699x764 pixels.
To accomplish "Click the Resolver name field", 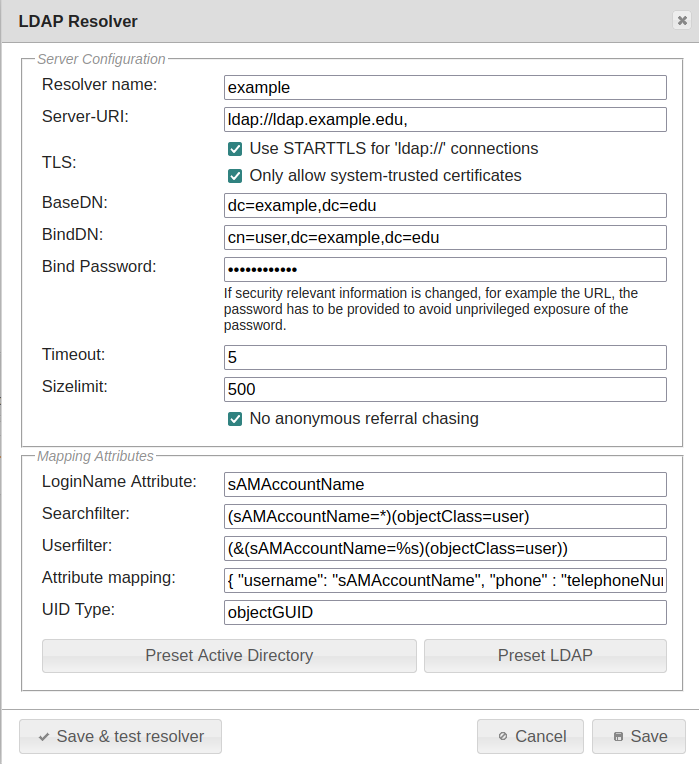I will pos(445,88).
